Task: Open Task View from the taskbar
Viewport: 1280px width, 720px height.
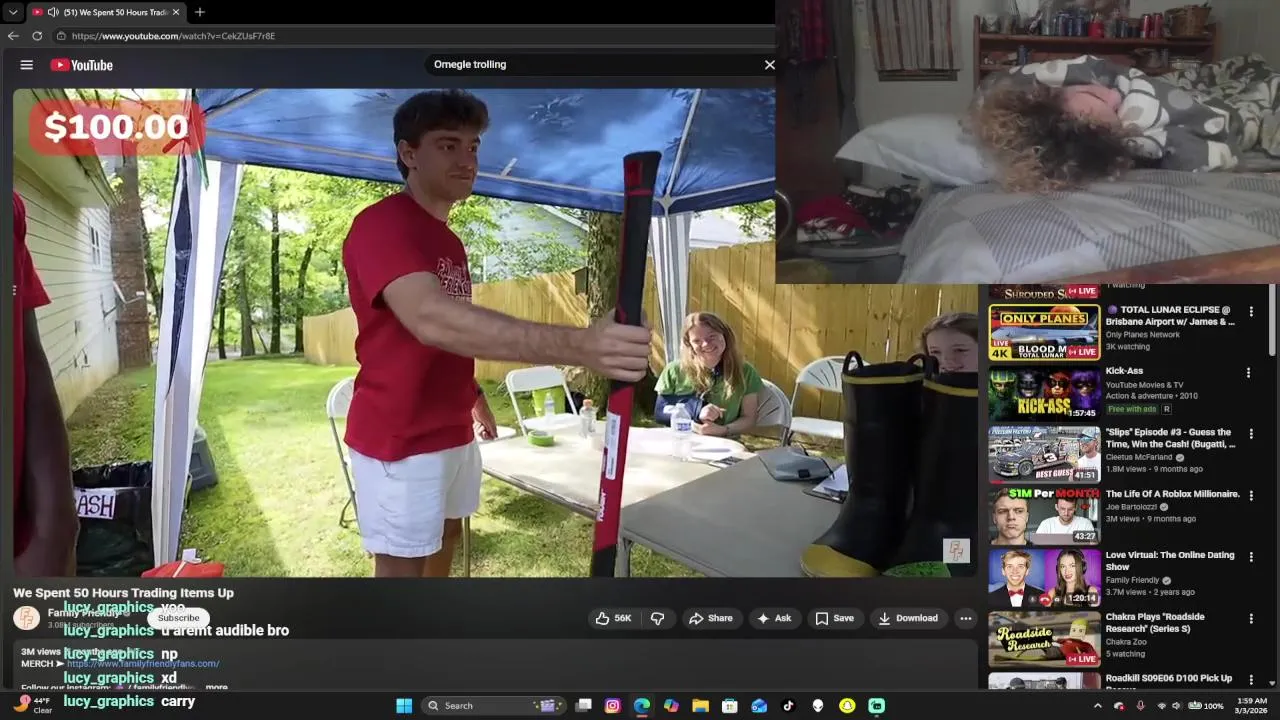Action: 584,705
